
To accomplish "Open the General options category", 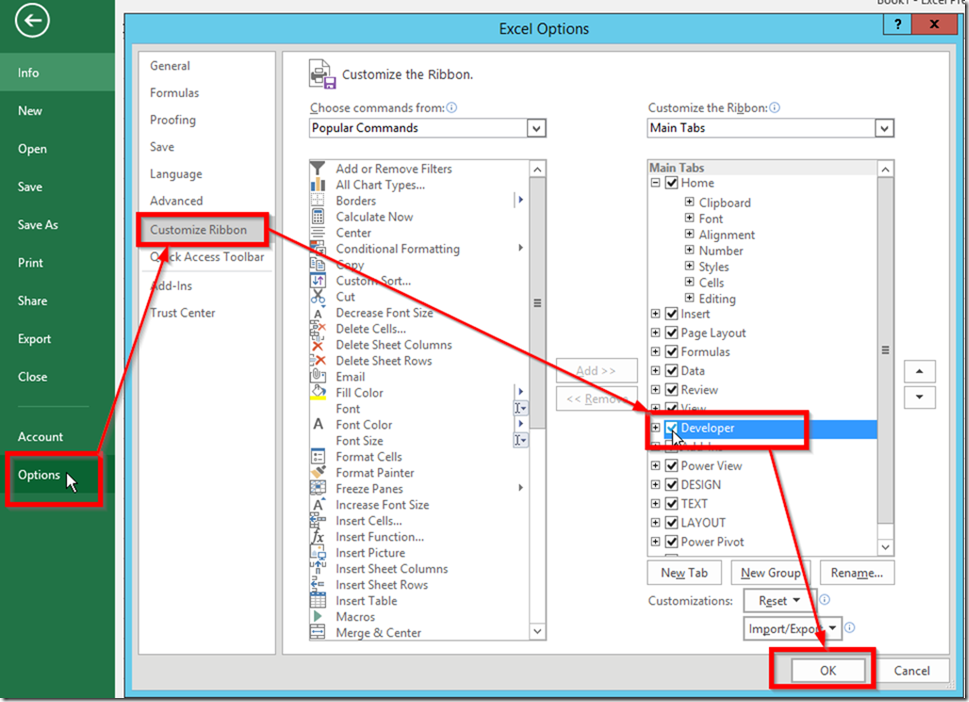I will tap(170, 66).
